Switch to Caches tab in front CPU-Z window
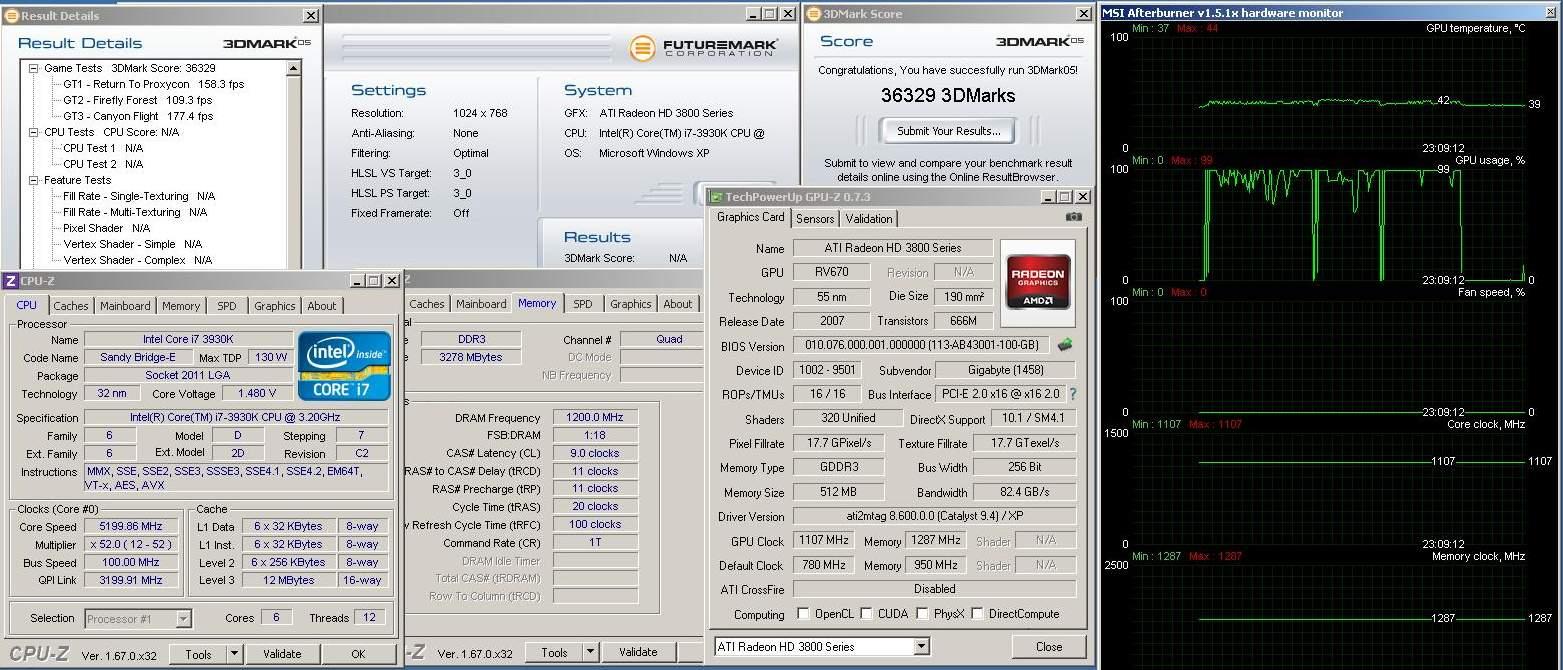The width and height of the screenshot is (1563, 670). pos(70,306)
